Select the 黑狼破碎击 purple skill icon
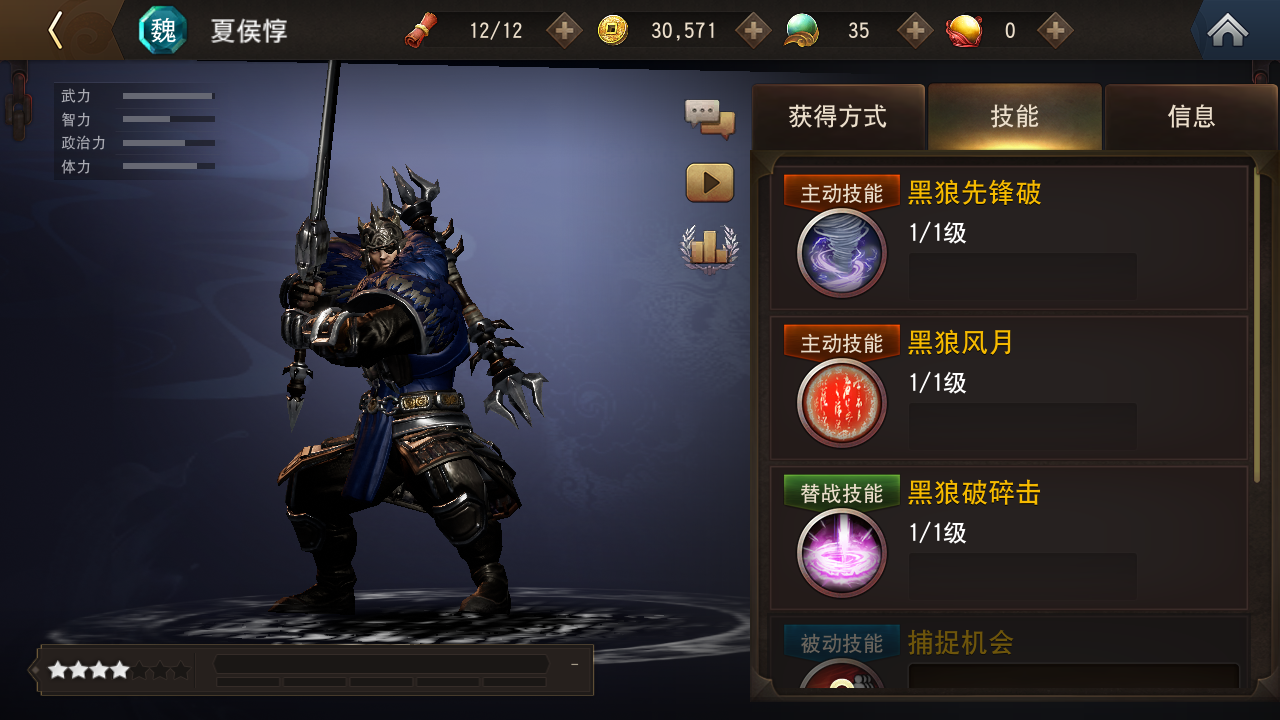1280x720 pixels. coord(842,553)
